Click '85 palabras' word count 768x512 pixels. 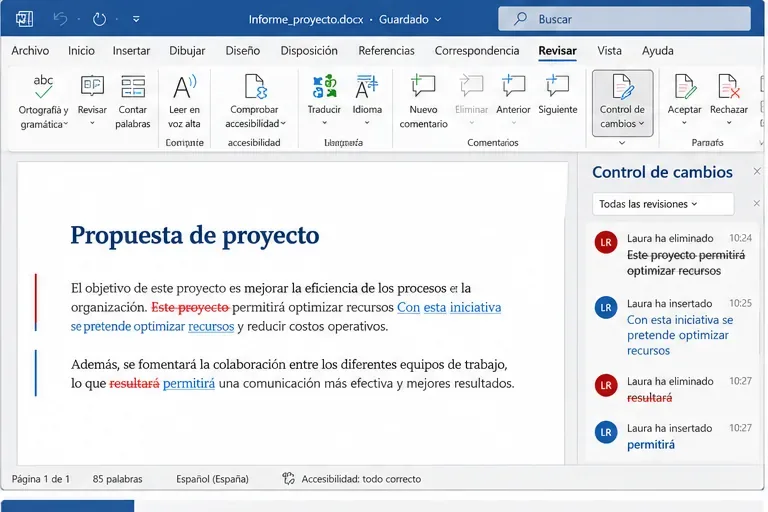(118, 479)
